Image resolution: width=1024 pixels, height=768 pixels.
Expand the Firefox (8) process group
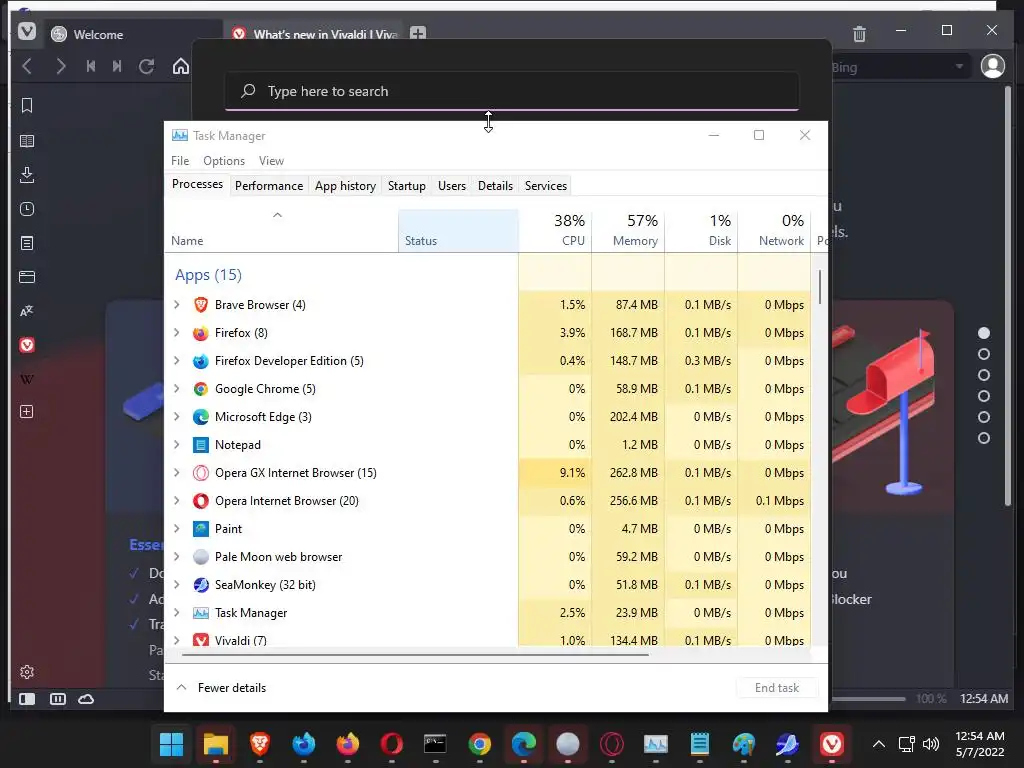pos(177,332)
